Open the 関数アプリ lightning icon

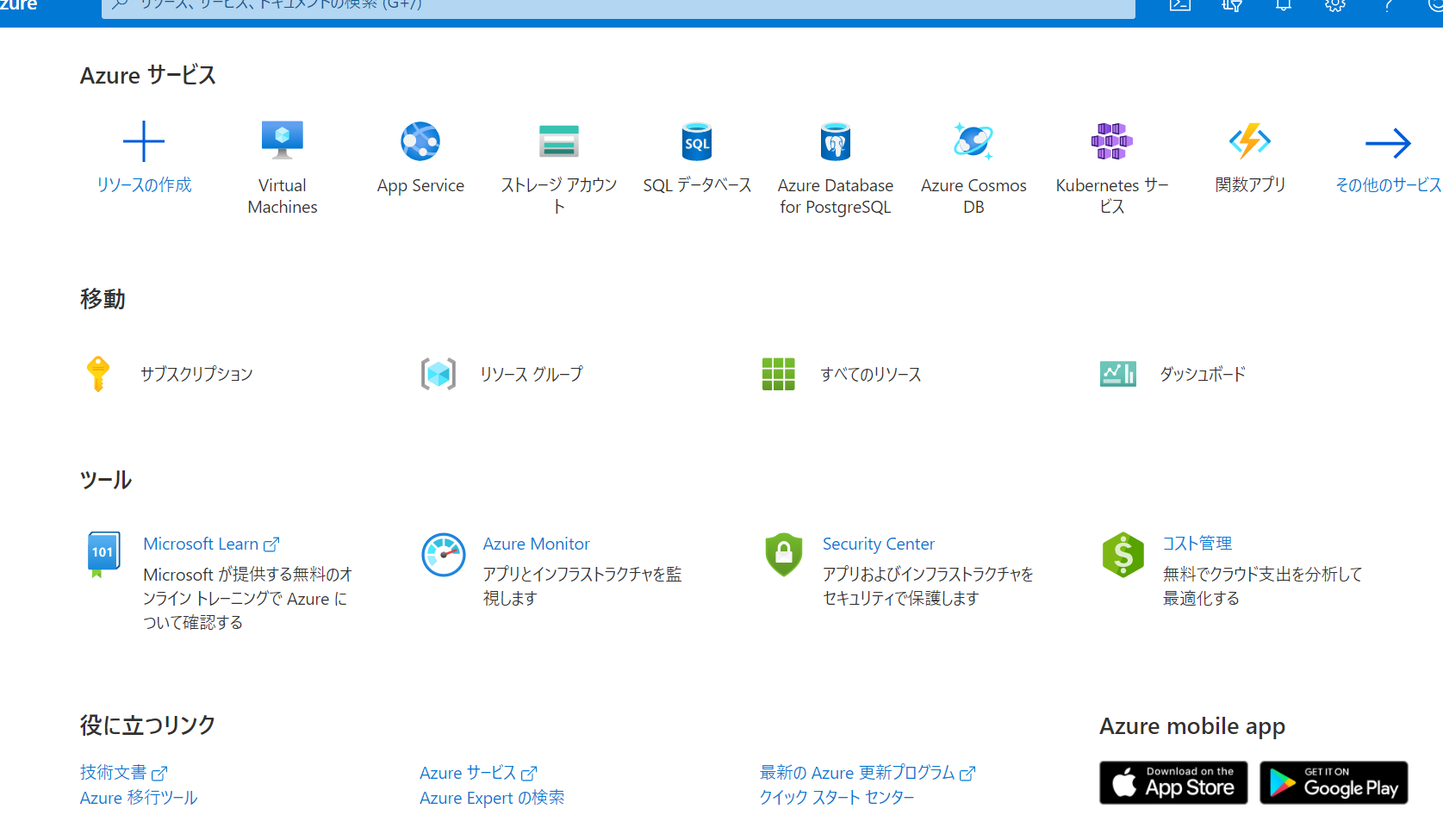tap(1250, 141)
